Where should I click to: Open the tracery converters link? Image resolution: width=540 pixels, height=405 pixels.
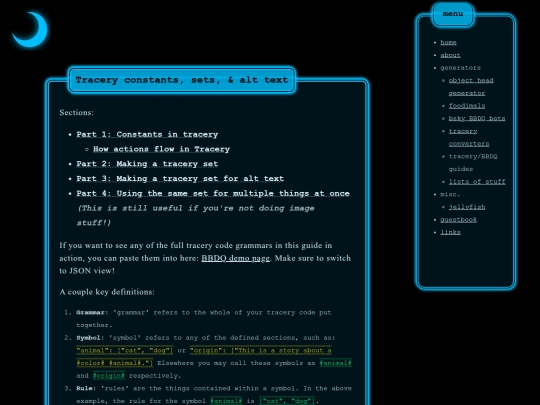click(469, 137)
